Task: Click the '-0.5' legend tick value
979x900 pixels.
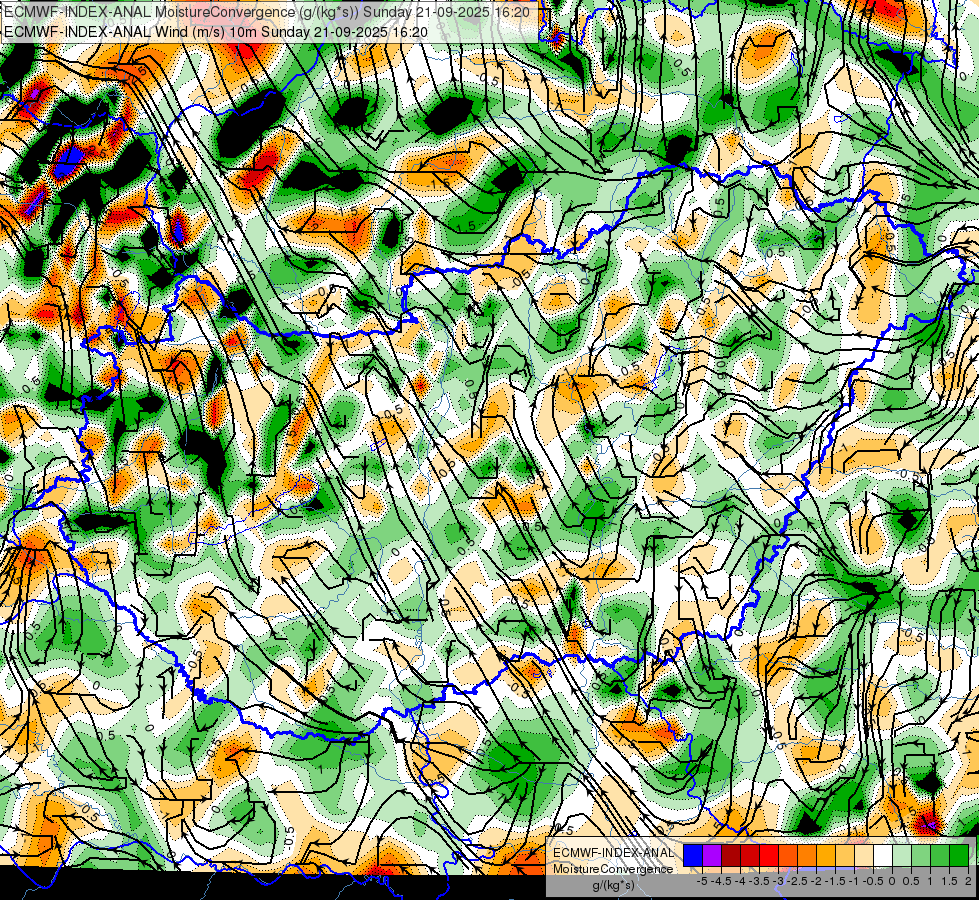Action: [873, 881]
